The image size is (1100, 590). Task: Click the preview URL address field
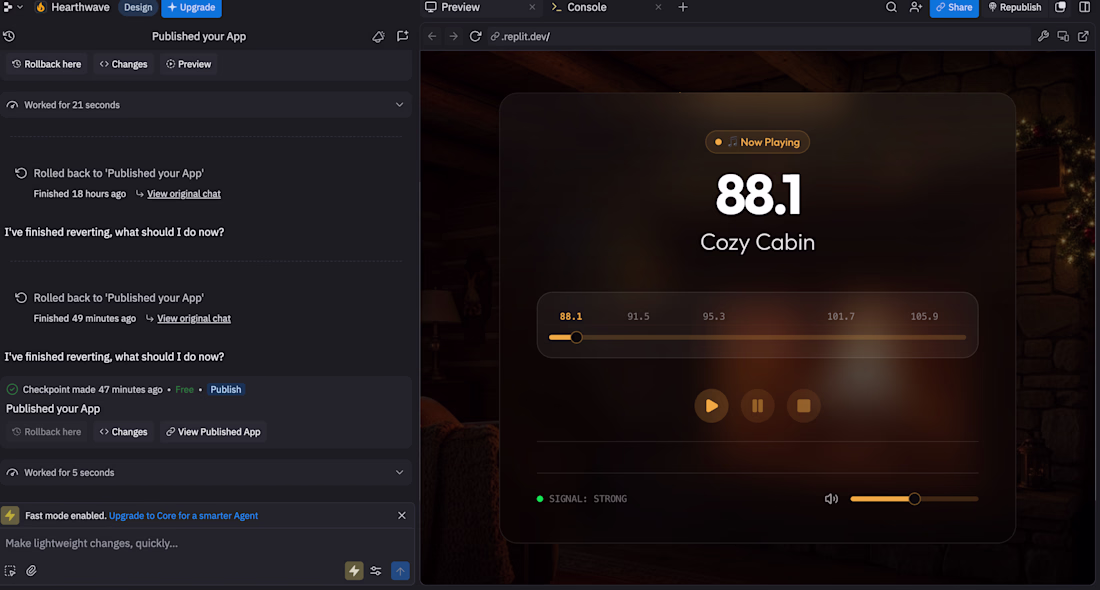[x=758, y=36]
